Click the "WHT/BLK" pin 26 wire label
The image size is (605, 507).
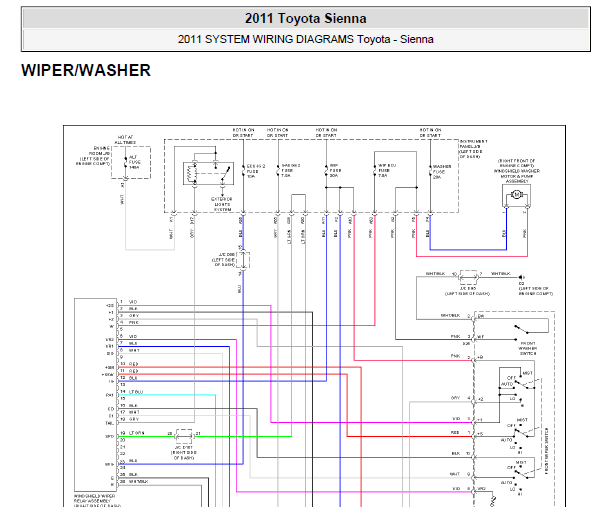point(138,481)
